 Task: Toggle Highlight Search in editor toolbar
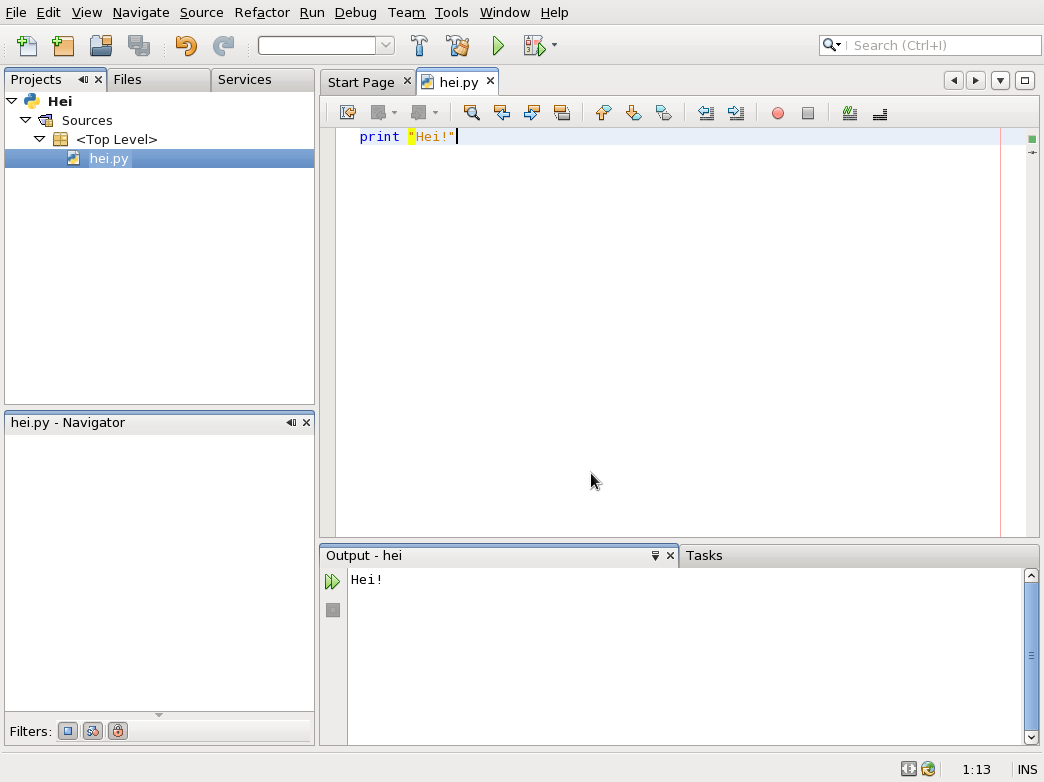[561, 113]
